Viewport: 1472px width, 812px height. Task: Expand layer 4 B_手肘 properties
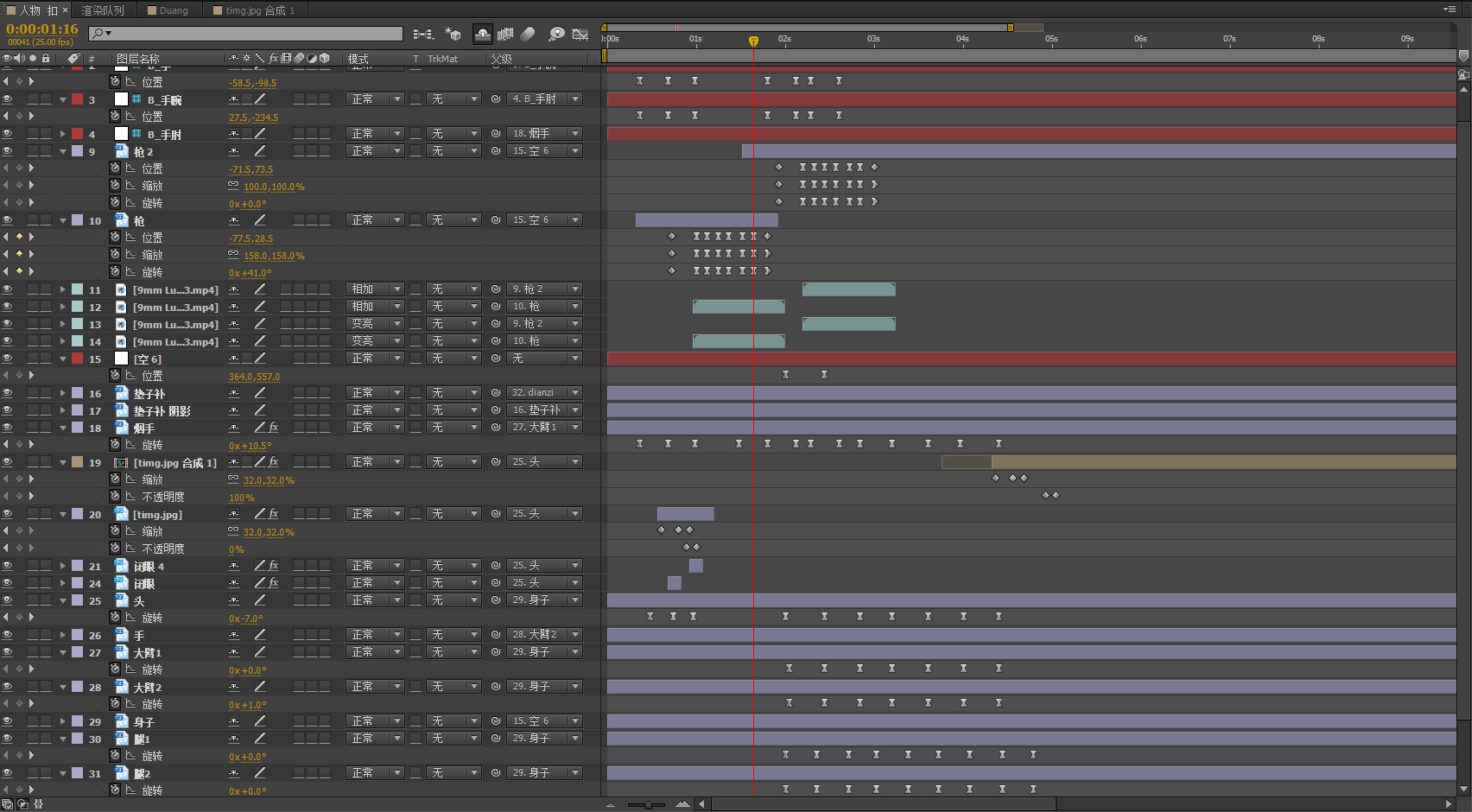(x=63, y=134)
